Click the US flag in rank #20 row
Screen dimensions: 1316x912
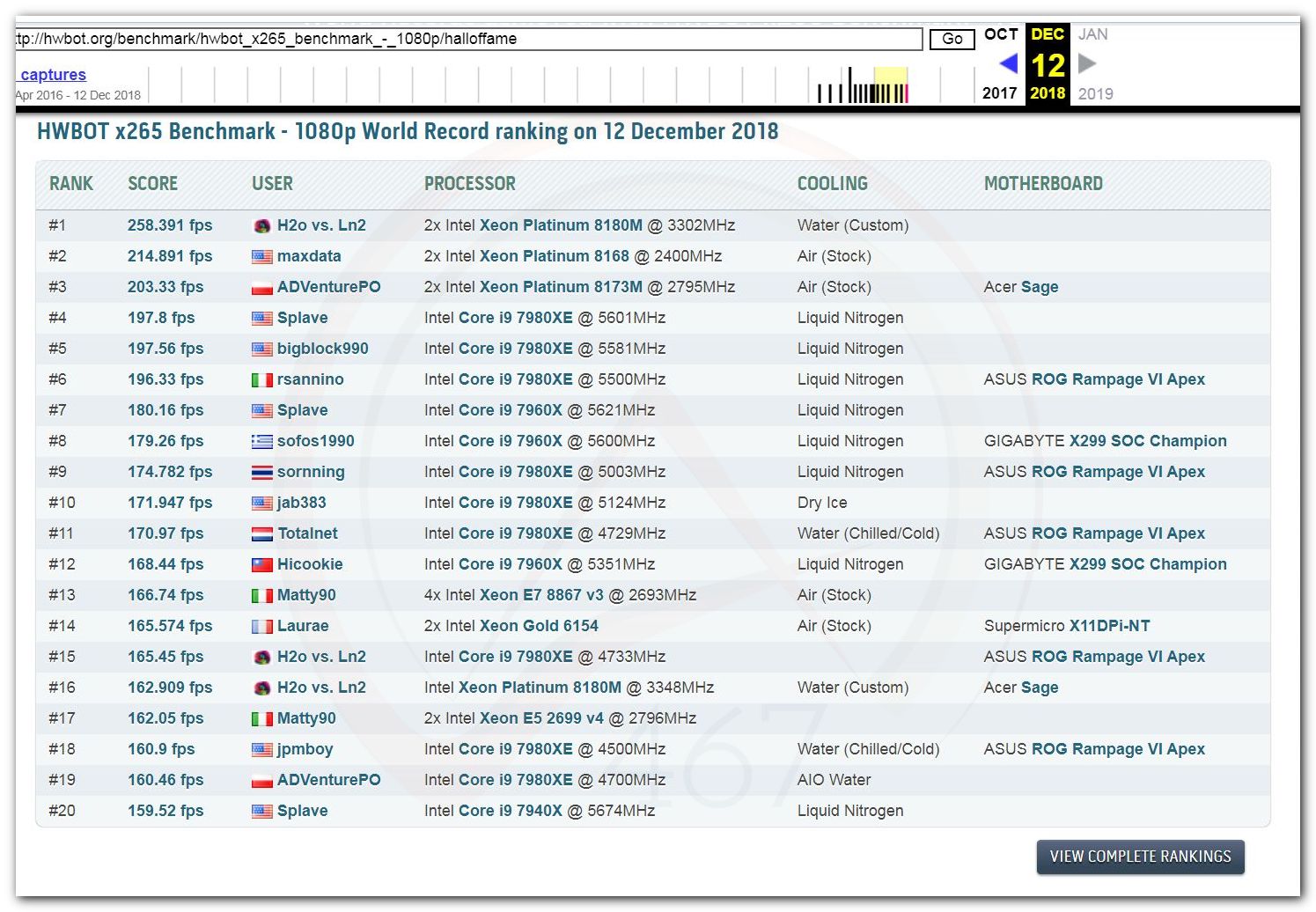261,812
